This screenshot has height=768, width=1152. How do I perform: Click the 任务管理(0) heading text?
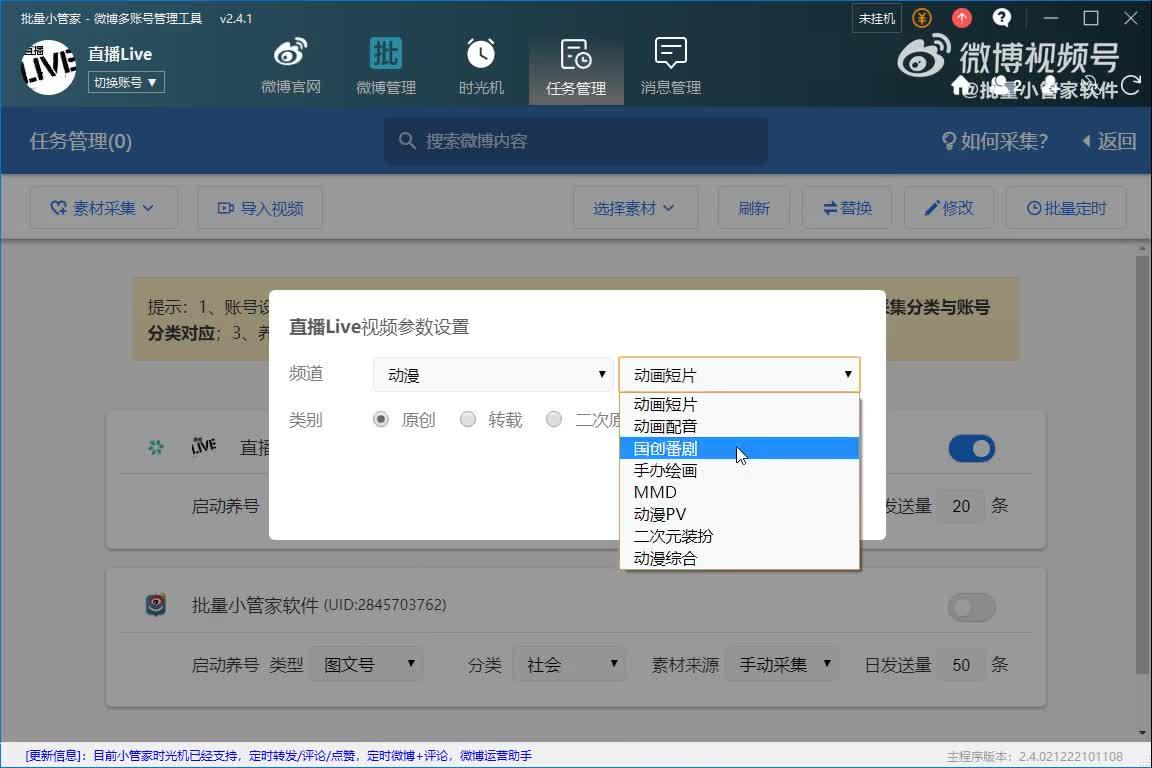pos(81,141)
